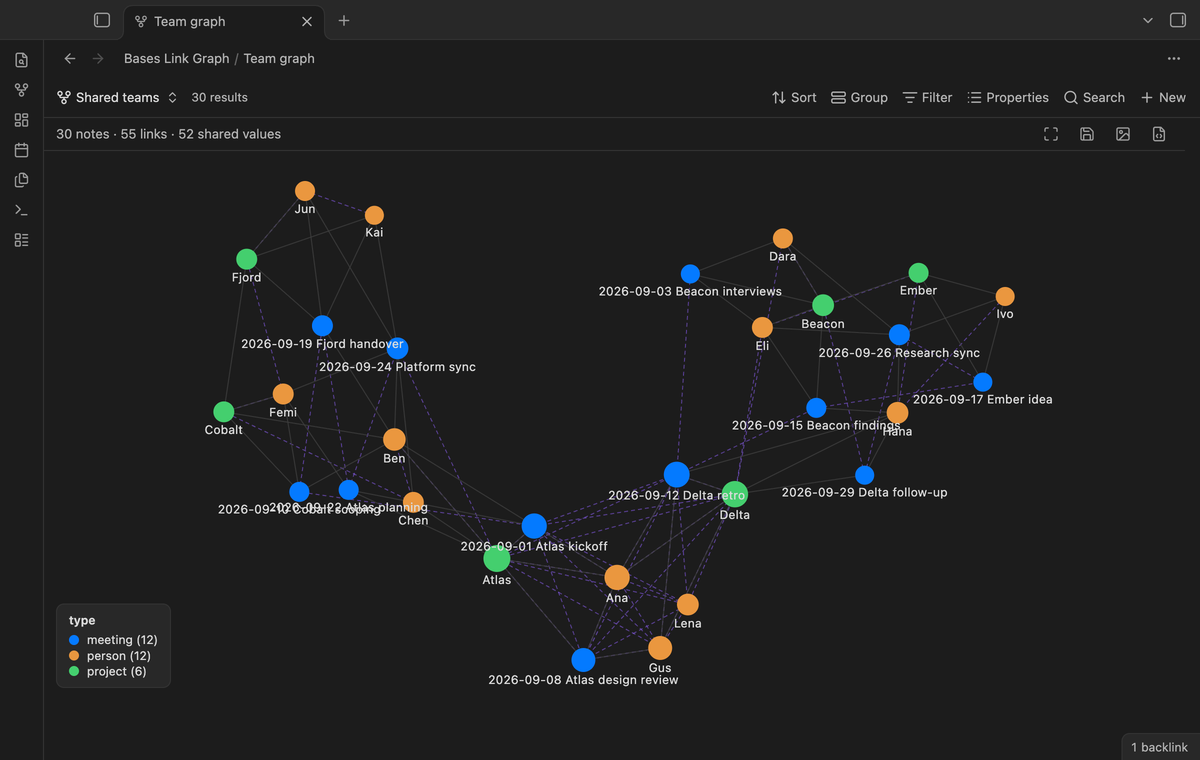1200x760 pixels.
Task: Open the canvas grid ribbon icon
Action: (x=21, y=120)
